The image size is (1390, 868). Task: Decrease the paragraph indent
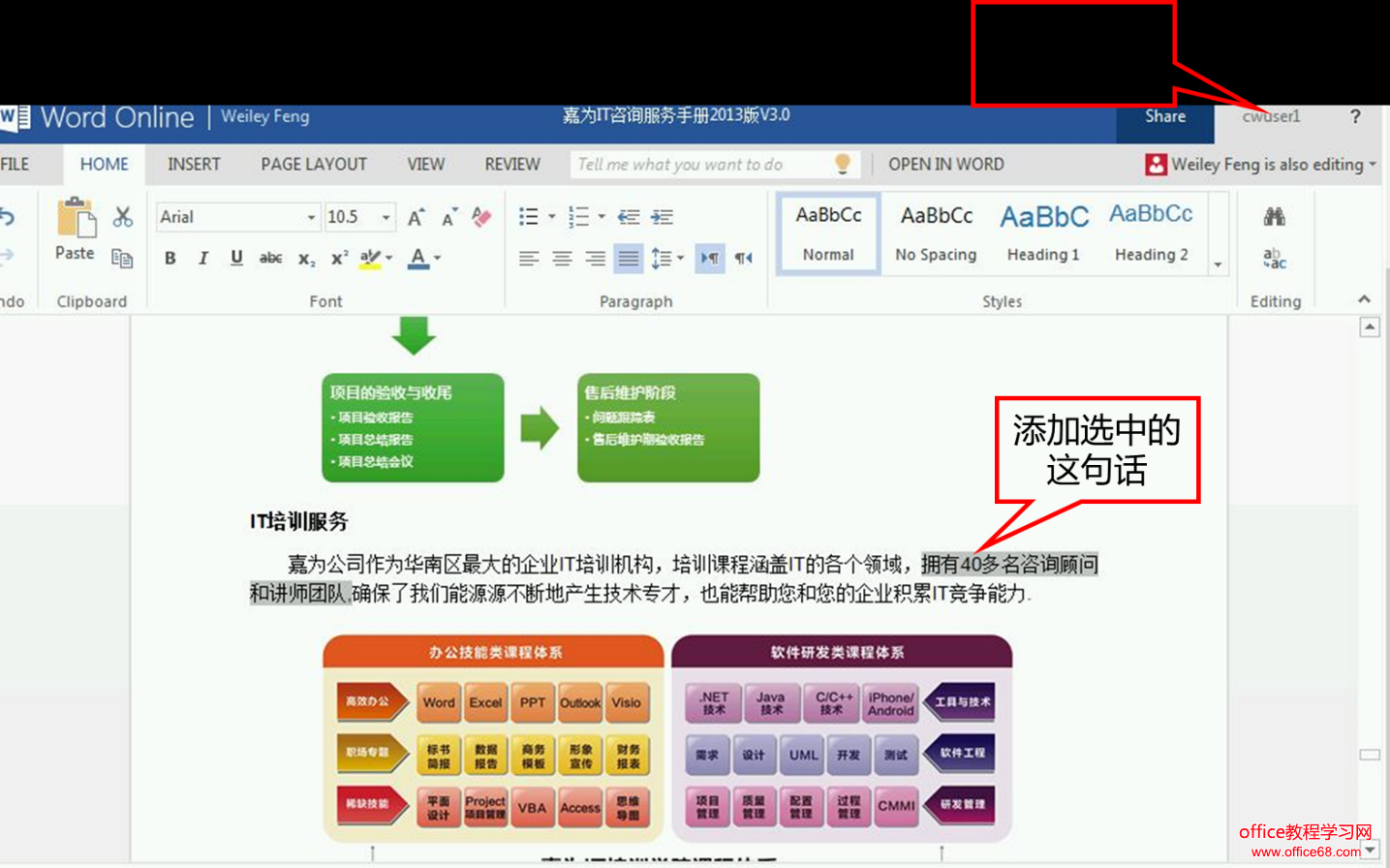click(629, 217)
